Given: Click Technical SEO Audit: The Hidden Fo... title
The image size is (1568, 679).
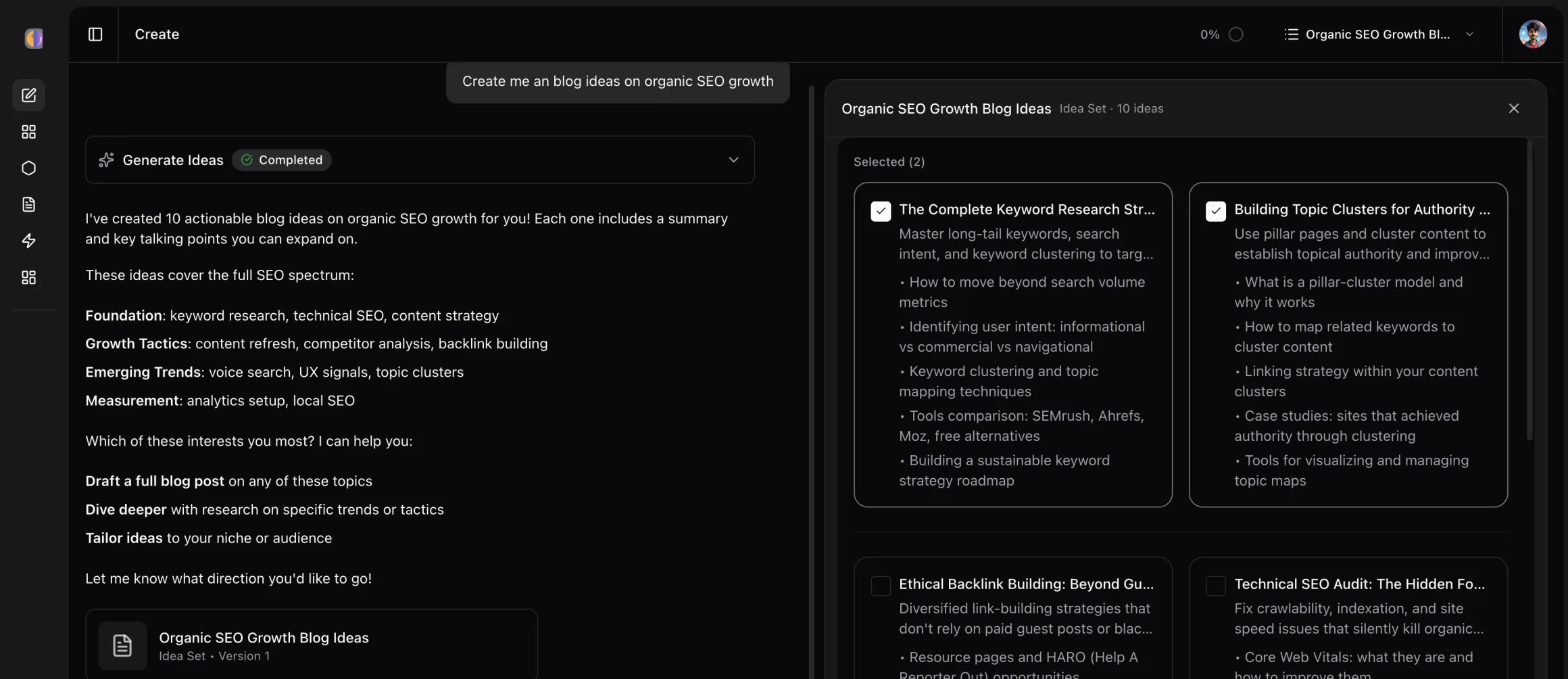Looking at the screenshot, I should pyautogui.click(x=1359, y=584).
